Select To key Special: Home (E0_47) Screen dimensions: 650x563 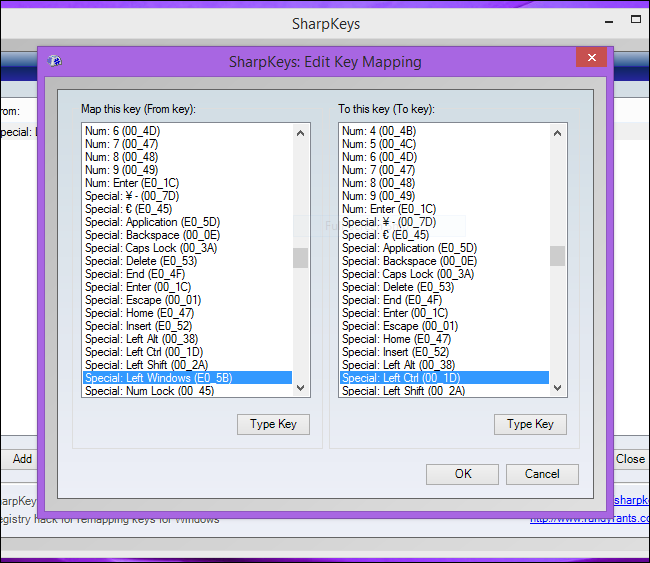[x=444, y=339]
